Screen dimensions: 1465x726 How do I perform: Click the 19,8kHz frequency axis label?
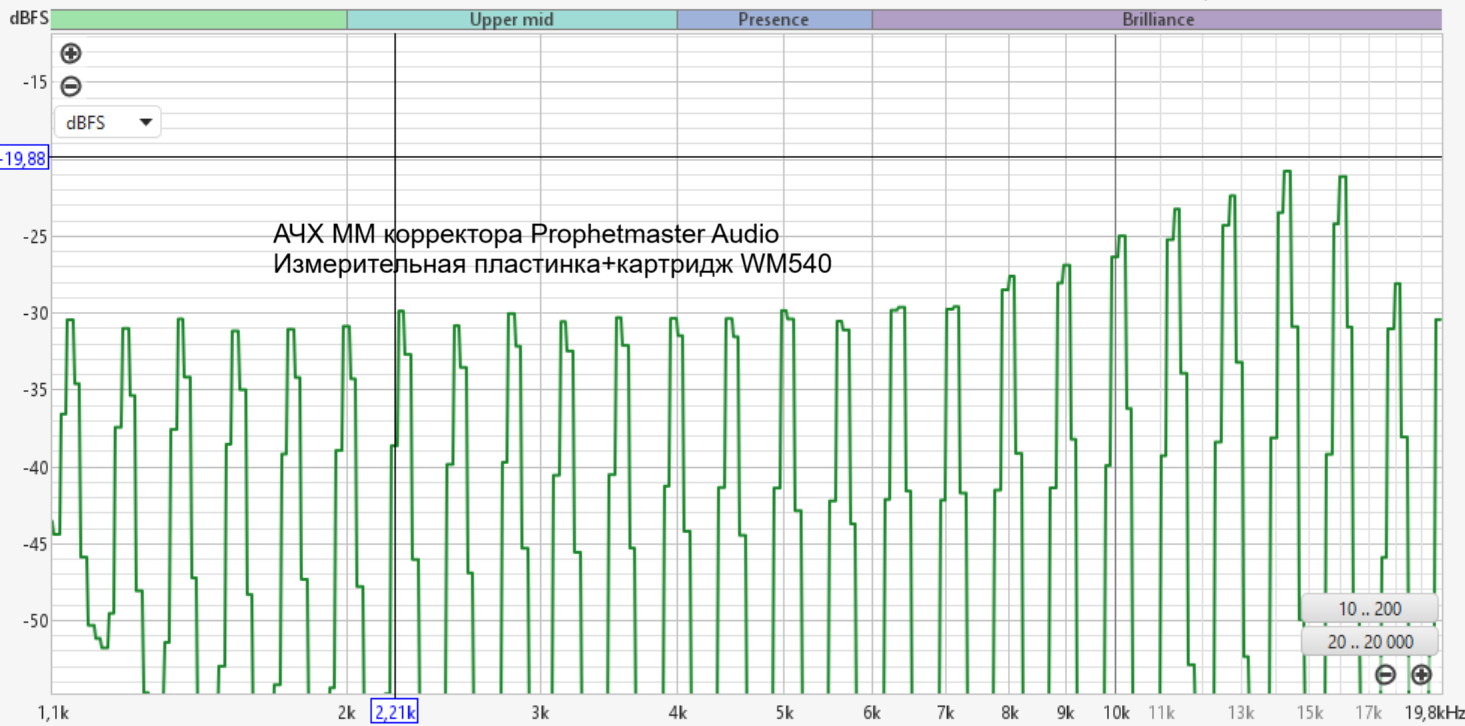tap(1436, 712)
